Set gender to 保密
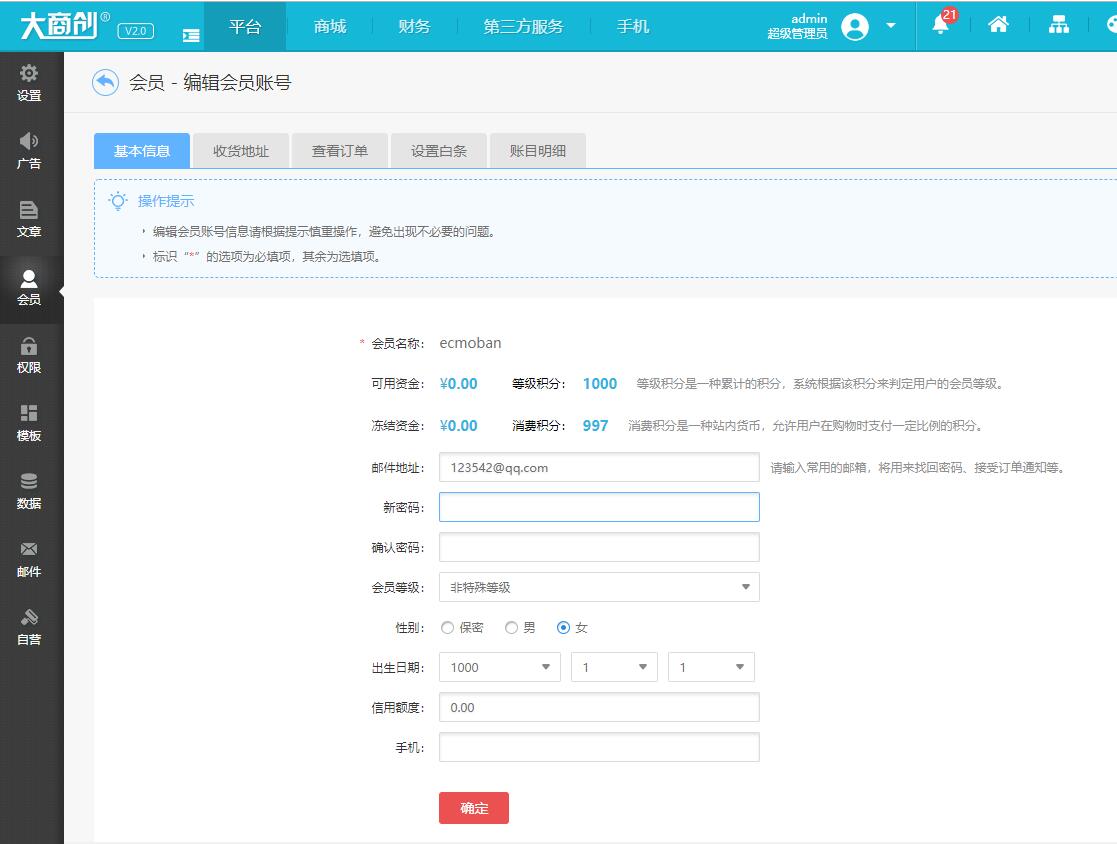1117x844 pixels. 447,627
